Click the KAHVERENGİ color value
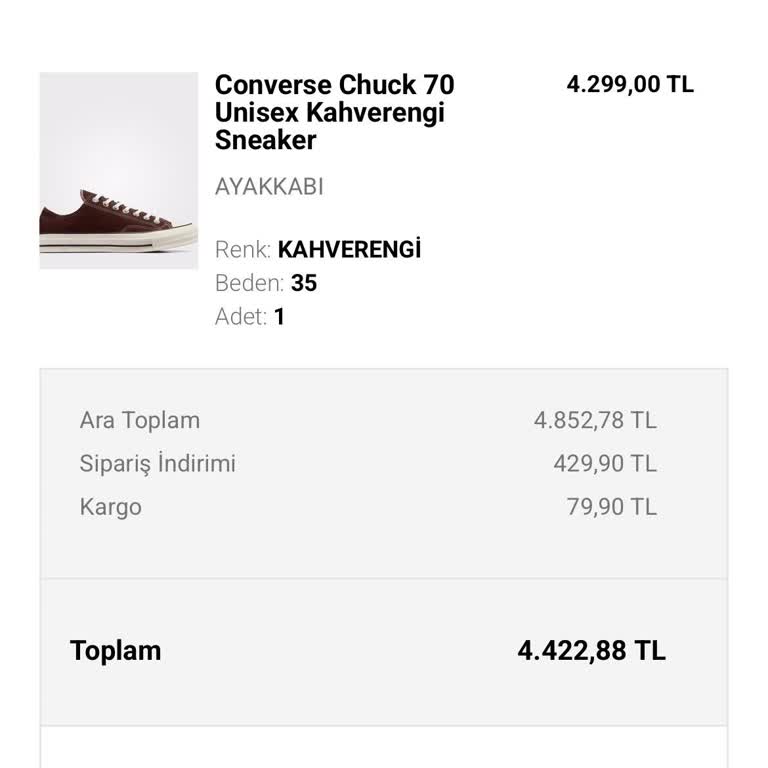 coord(349,249)
